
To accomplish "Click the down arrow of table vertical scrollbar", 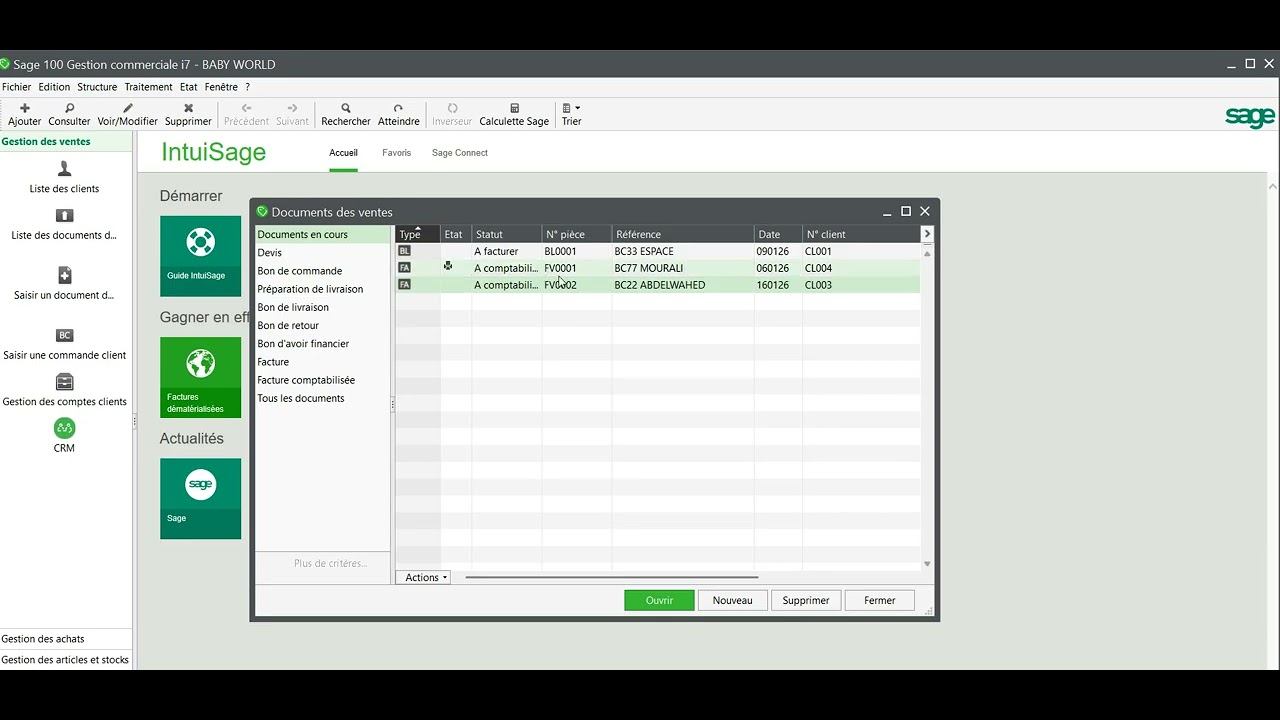I will (927, 564).
